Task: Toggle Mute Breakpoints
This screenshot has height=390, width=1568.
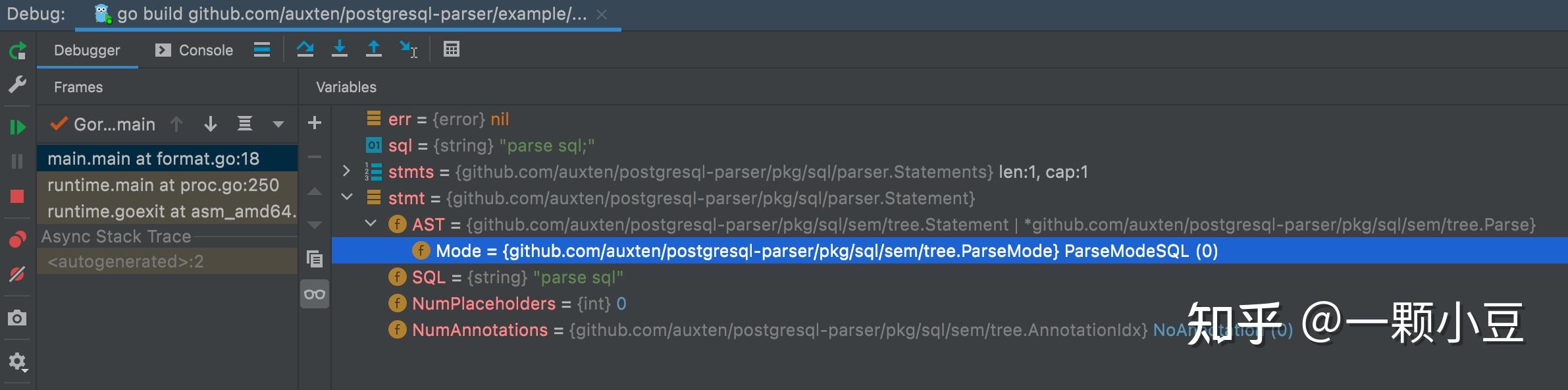Action: [18, 274]
